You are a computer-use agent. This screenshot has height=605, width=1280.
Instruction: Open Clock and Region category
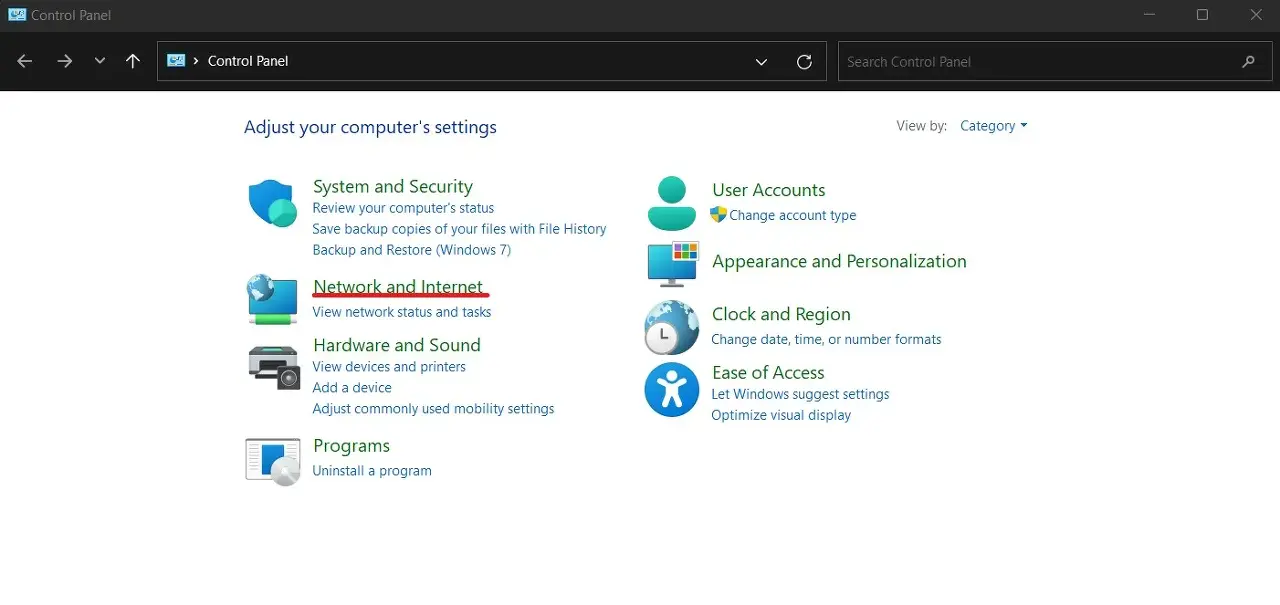[781, 314]
